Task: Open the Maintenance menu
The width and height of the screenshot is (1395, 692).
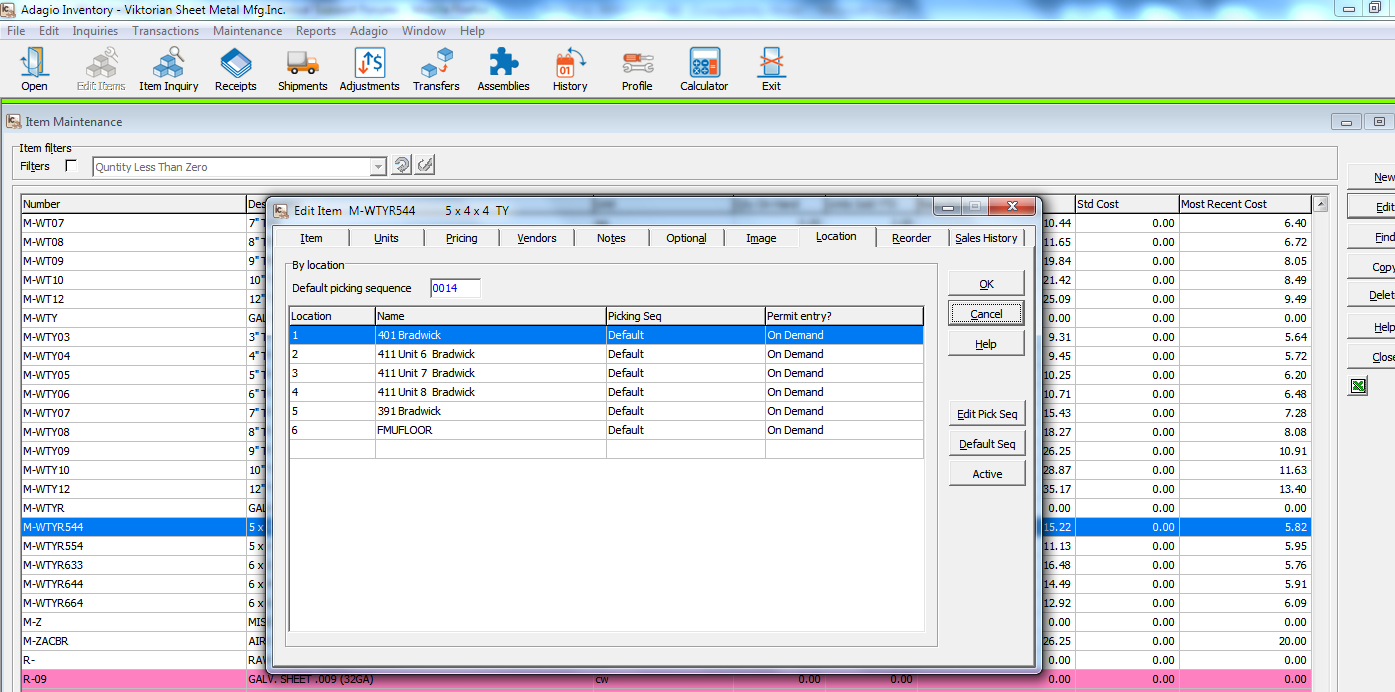Action: [247, 31]
